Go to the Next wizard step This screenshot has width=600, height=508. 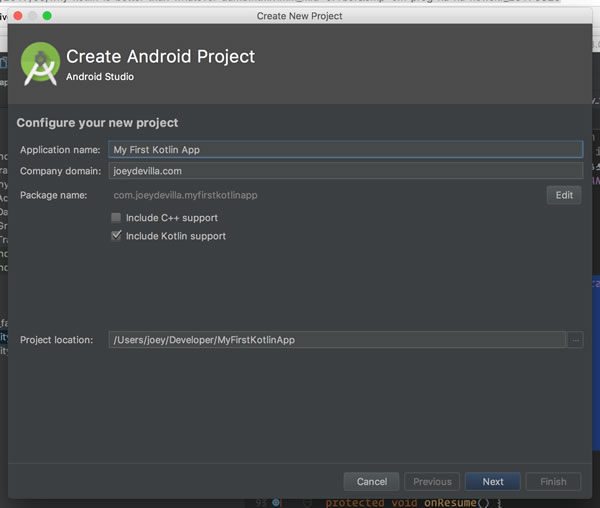(492, 481)
